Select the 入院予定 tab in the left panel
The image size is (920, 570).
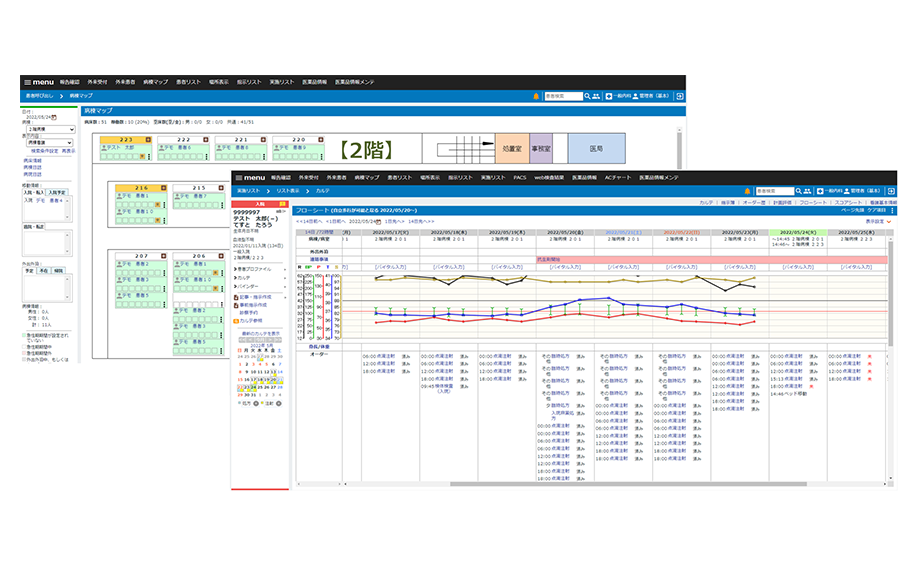point(57,191)
